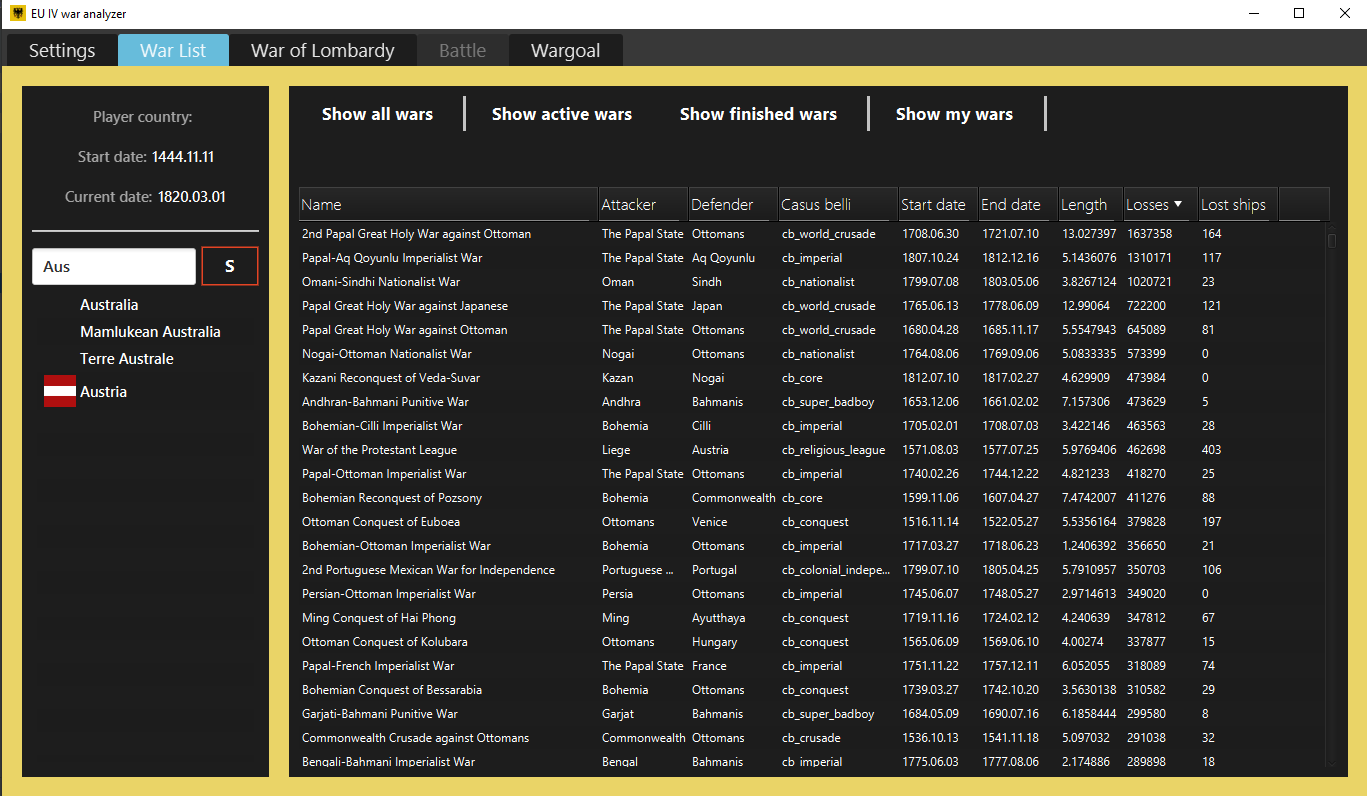Click the S search button

pos(230,266)
